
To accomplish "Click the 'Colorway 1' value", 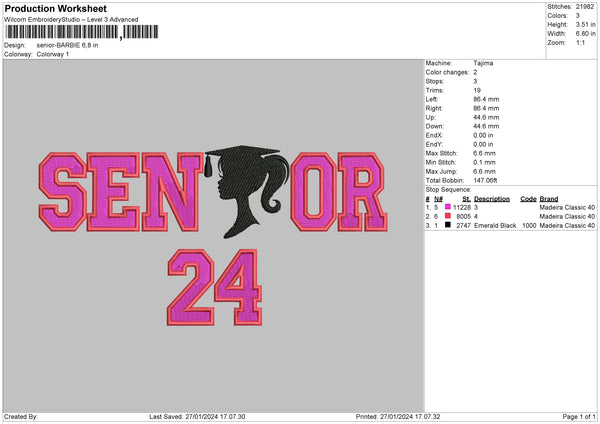I will 53,54.
